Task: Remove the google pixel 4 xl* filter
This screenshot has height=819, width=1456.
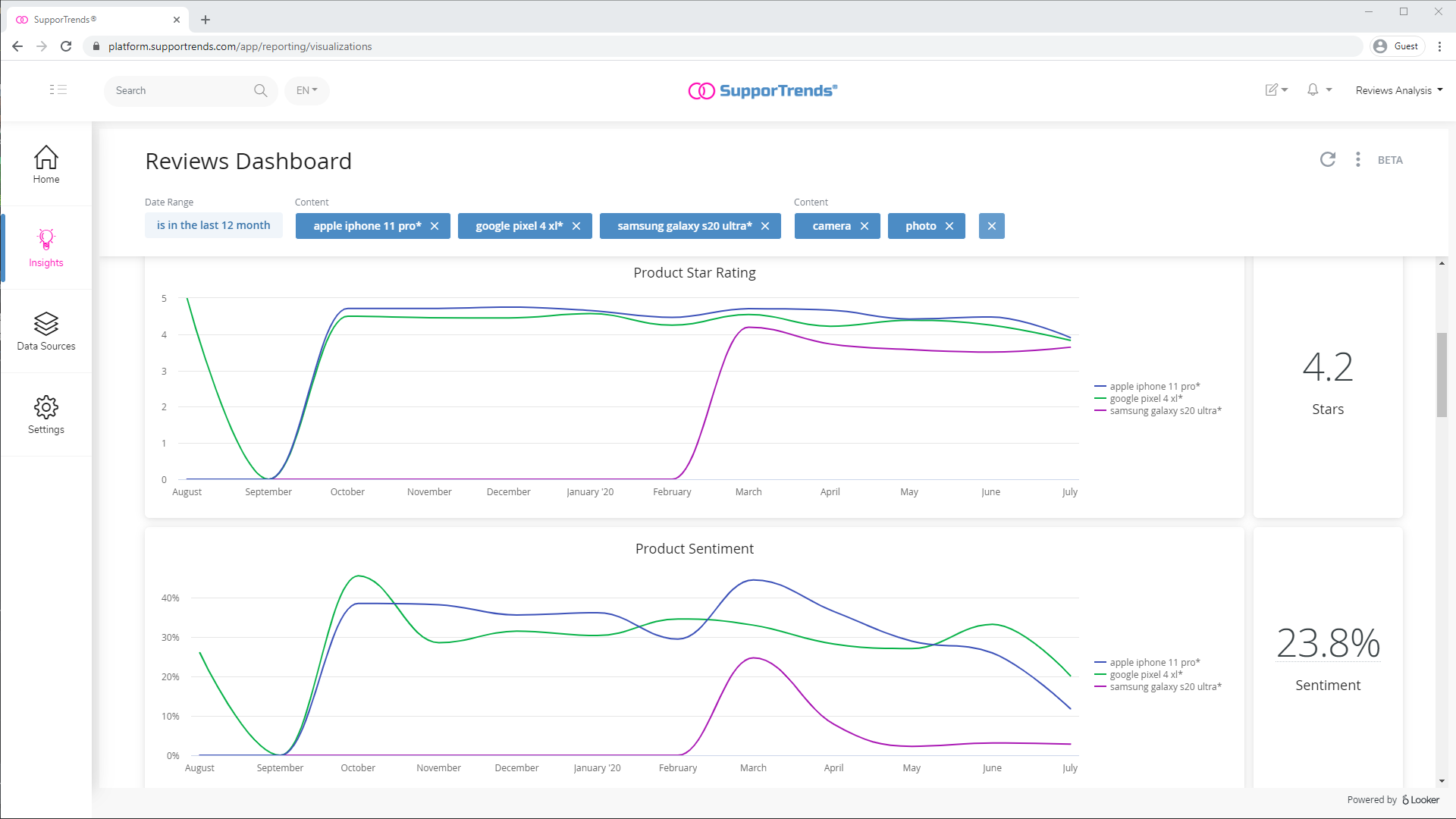Action: click(576, 226)
